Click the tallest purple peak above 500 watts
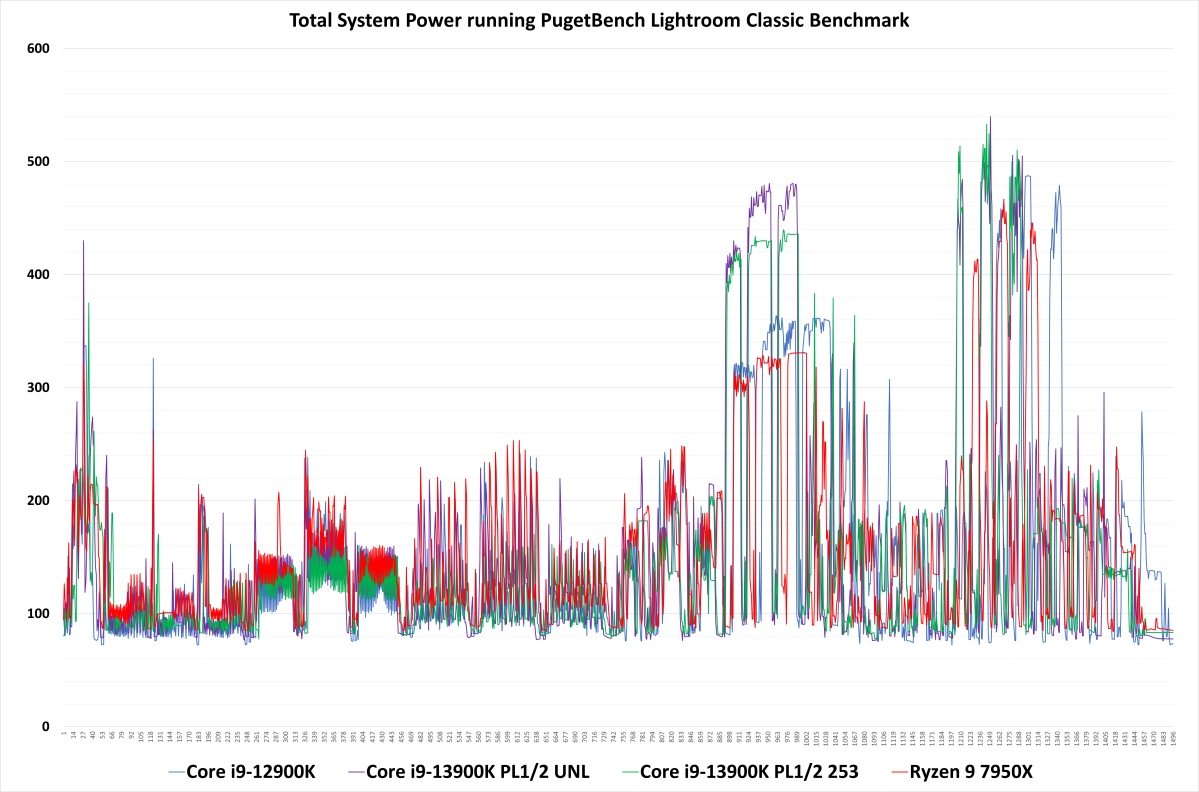The height and width of the screenshot is (792, 1199). 990,118
